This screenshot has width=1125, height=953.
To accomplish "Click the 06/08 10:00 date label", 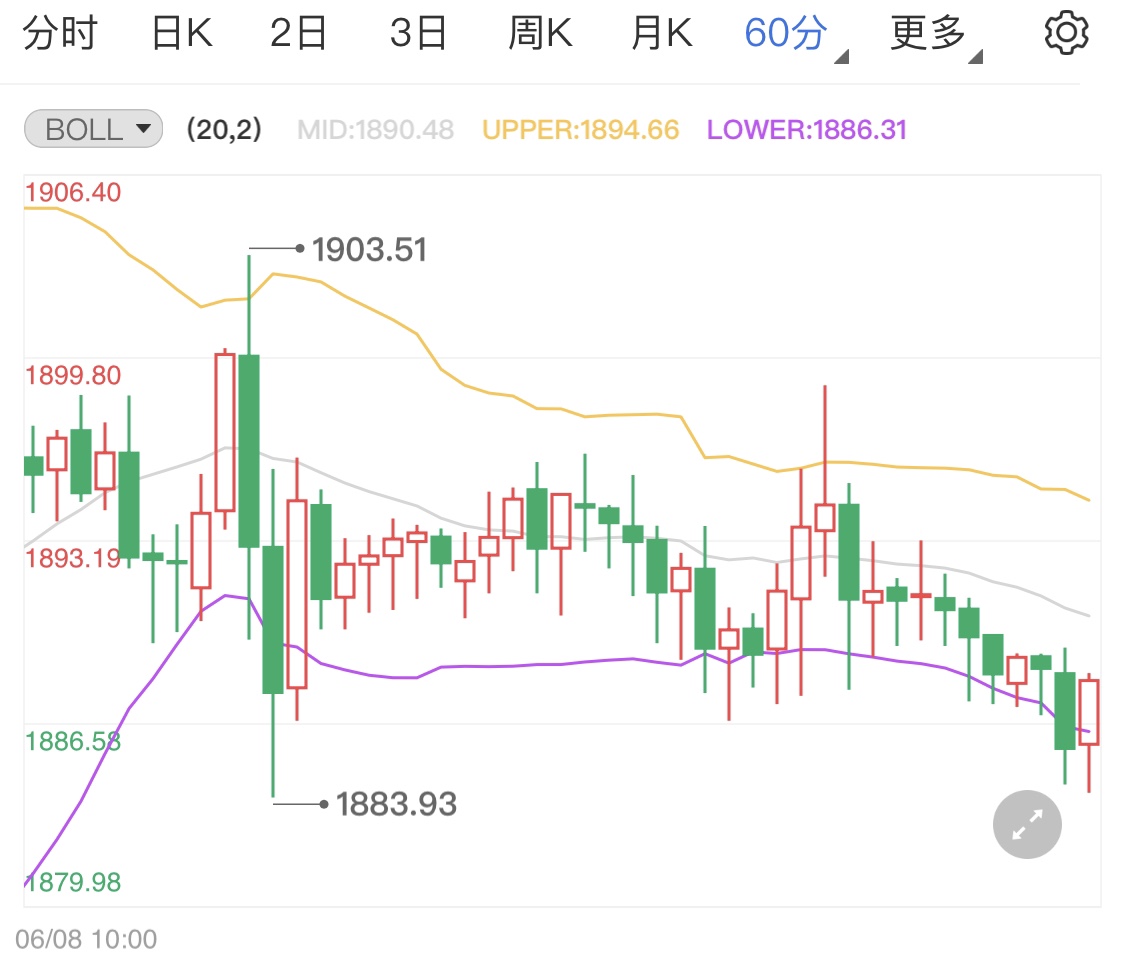I will pos(86,939).
